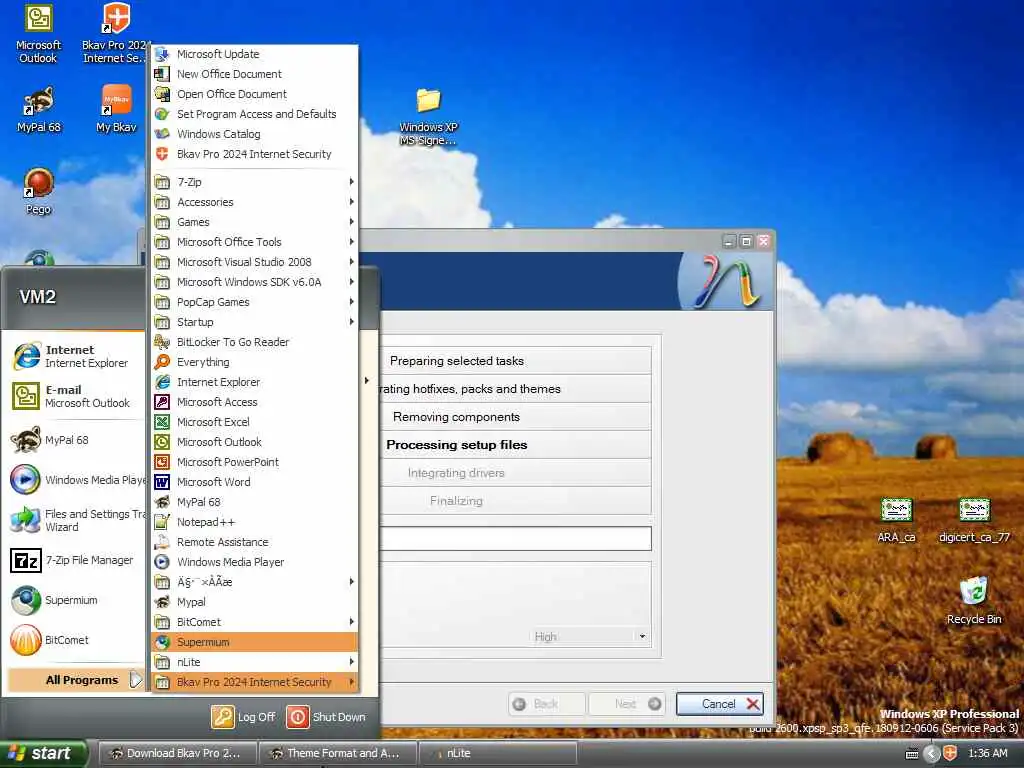This screenshot has width=1024, height=768.
Task: Open Microsoft Outlook desktop icon
Action: (x=38, y=34)
